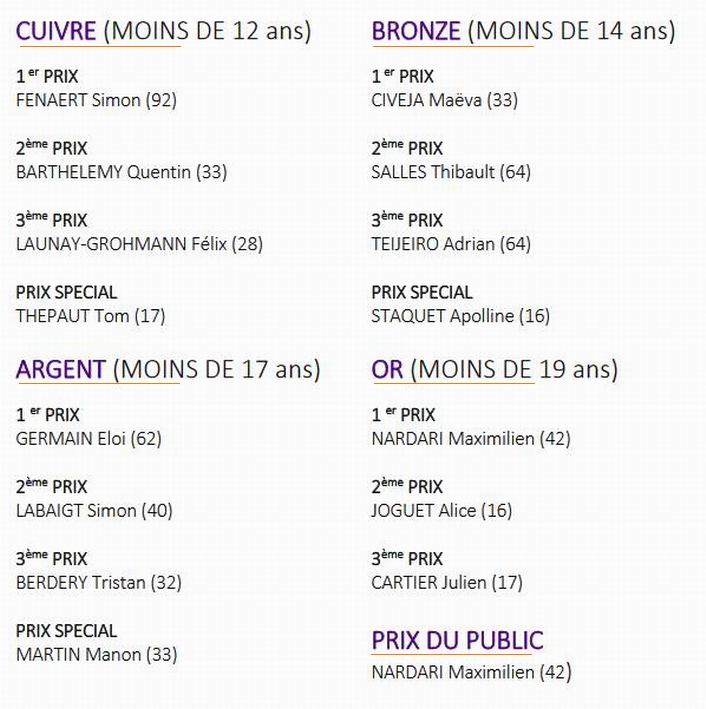Select LAUNAY-GROHMANN Félix text line
Screen dimensions: 706x709
coord(139,244)
